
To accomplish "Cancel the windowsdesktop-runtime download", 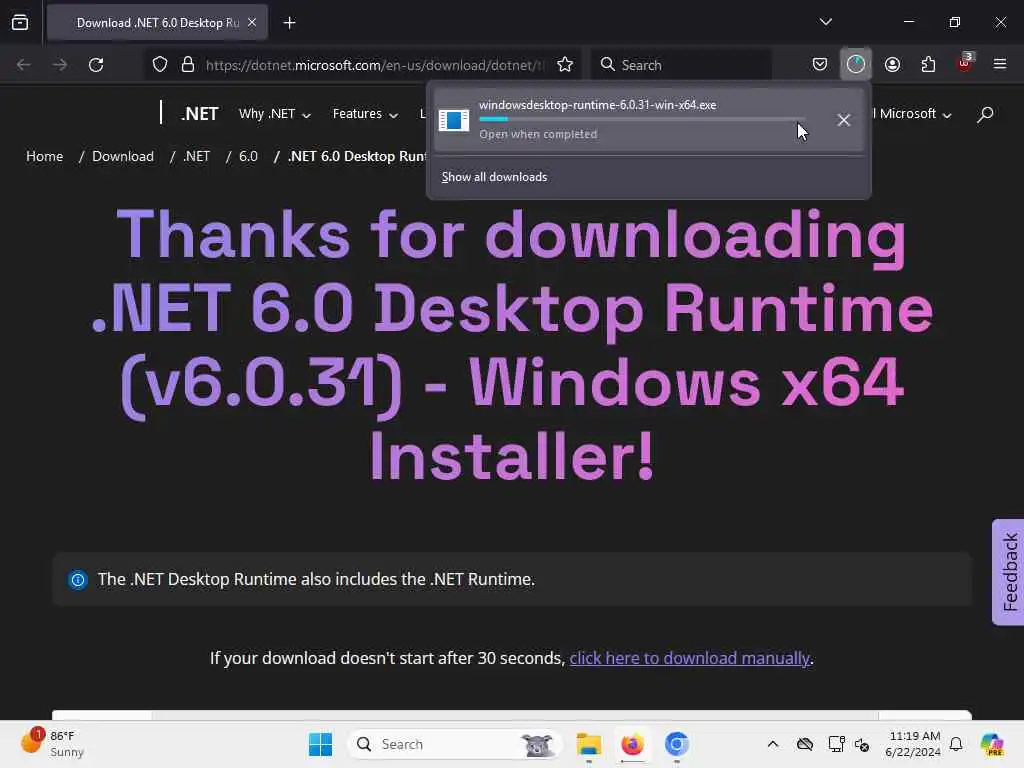I will pyautogui.click(x=844, y=120).
